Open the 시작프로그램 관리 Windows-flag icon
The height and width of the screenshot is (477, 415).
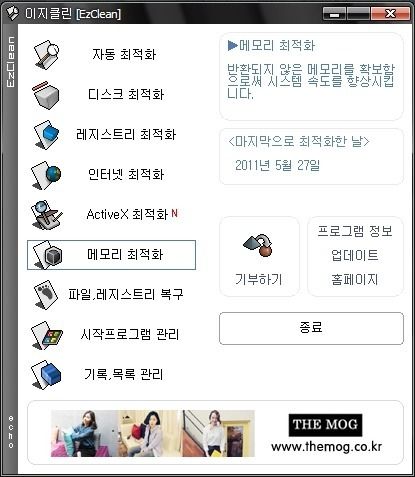47,335
